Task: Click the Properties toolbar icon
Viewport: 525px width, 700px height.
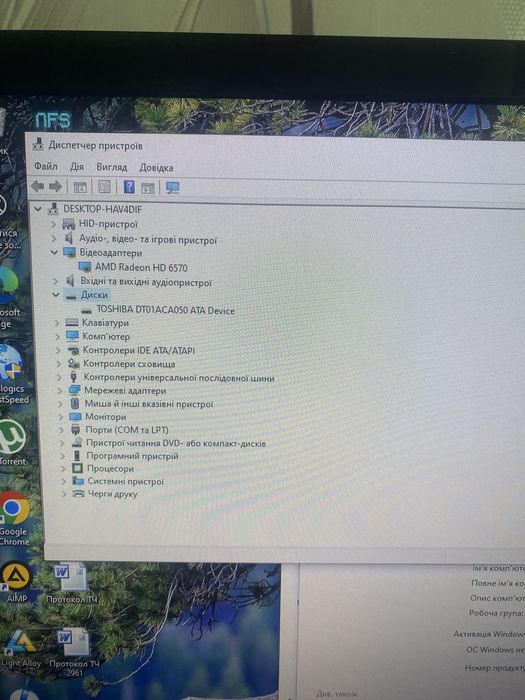Action: point(104,187)
